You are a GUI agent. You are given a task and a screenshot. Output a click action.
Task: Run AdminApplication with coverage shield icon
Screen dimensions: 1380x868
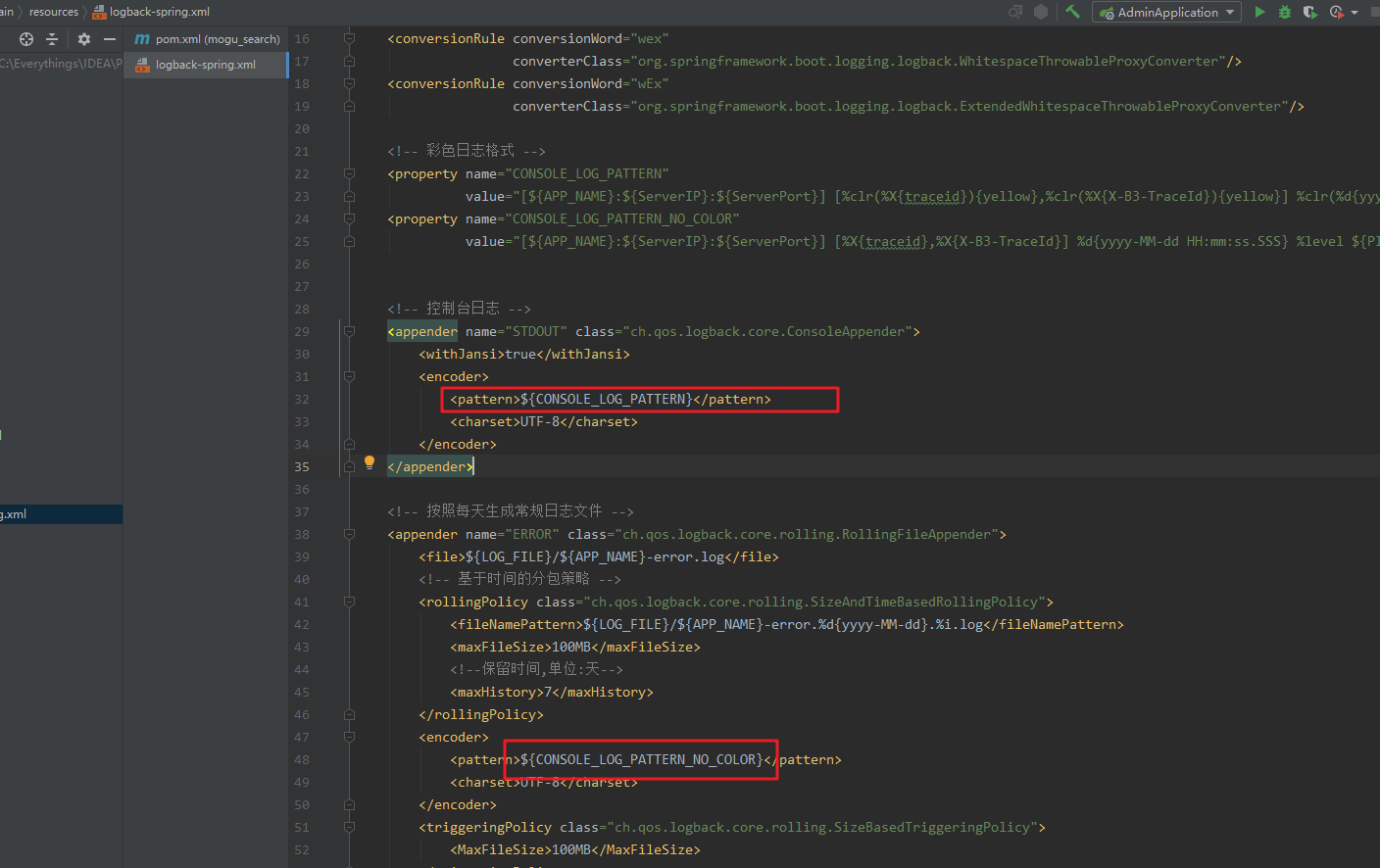click(x=1309, y=12)
